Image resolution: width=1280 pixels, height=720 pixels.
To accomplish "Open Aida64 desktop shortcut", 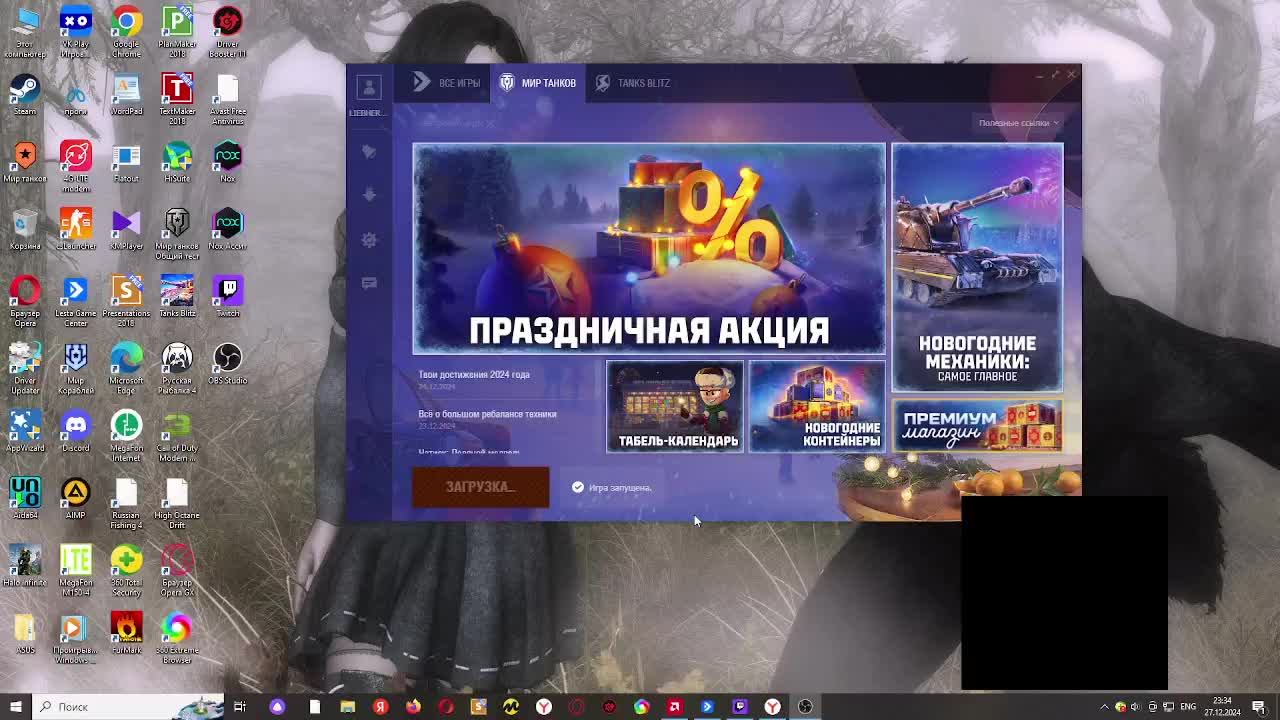I will point(25,497).
